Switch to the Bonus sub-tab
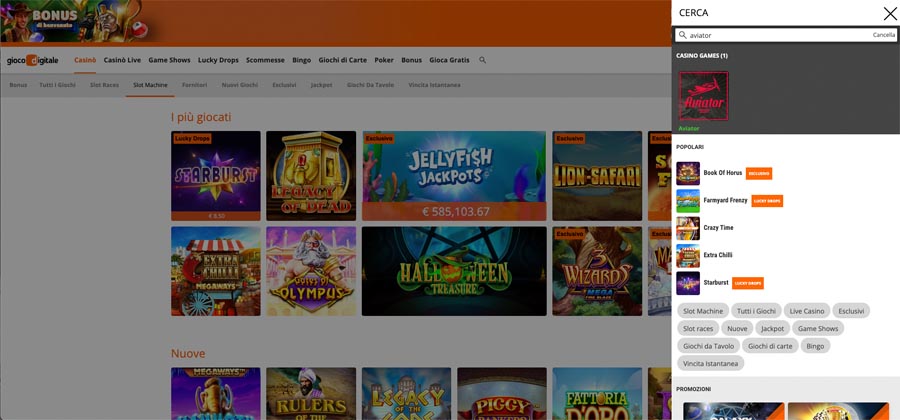900x420 pixels. click(x=18, y=85)
